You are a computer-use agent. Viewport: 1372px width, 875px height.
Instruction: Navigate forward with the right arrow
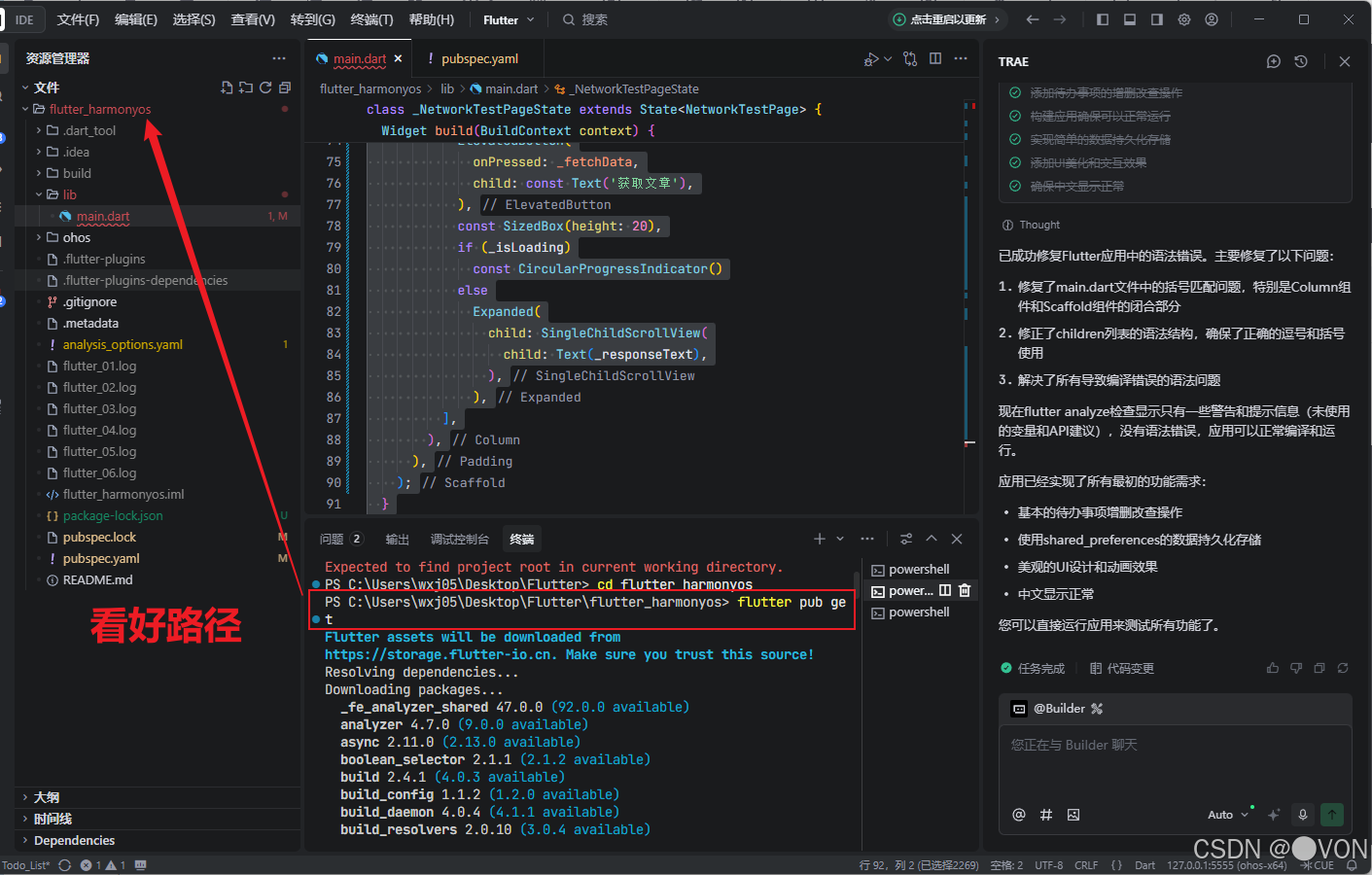[1060, 19]
